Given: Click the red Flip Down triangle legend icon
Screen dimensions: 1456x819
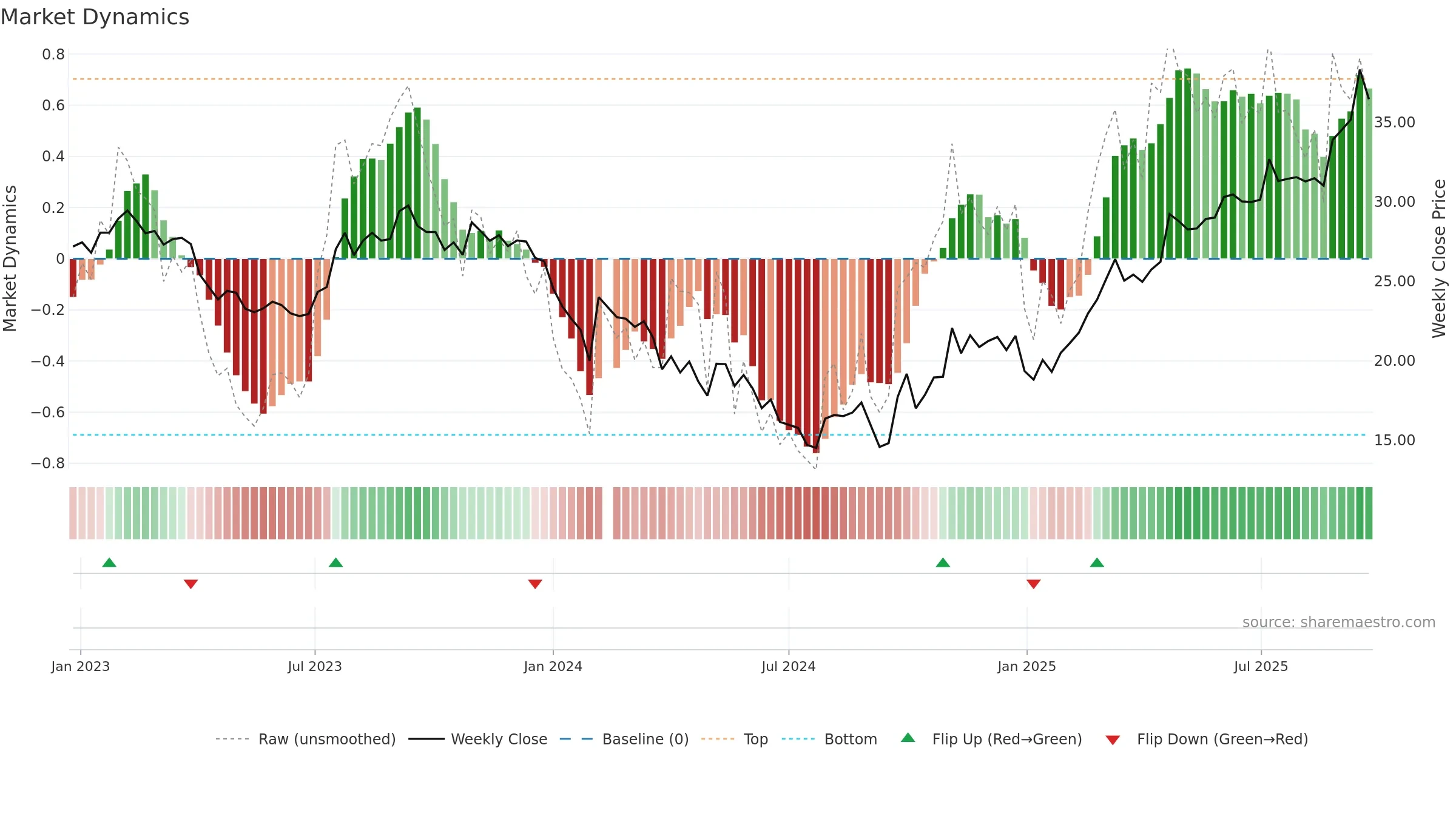Looking at the screenshot, I should 1113,740.
